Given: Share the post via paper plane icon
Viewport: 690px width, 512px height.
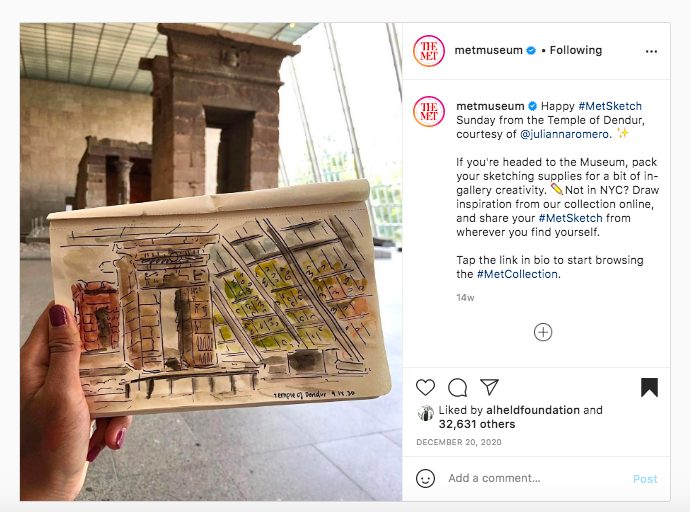Looking at the screenshot, I should [x=489, y=387].
